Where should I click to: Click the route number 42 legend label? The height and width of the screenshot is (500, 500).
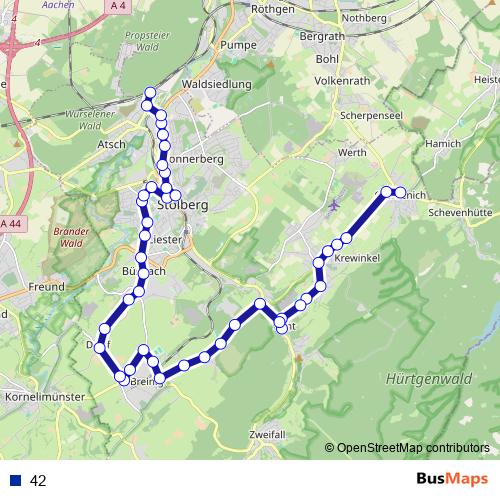(38, 481)
